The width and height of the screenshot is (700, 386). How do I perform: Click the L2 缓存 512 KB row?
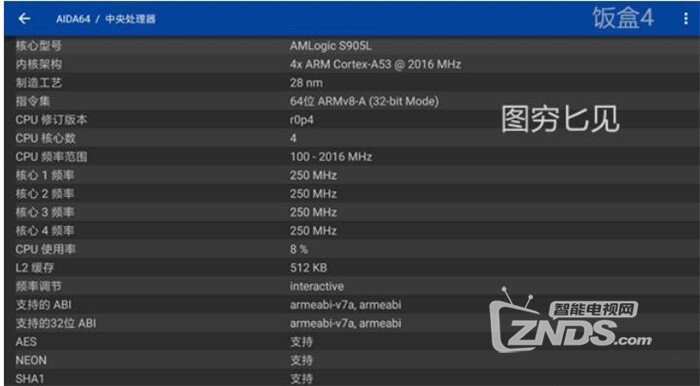(x=352, y=268)
